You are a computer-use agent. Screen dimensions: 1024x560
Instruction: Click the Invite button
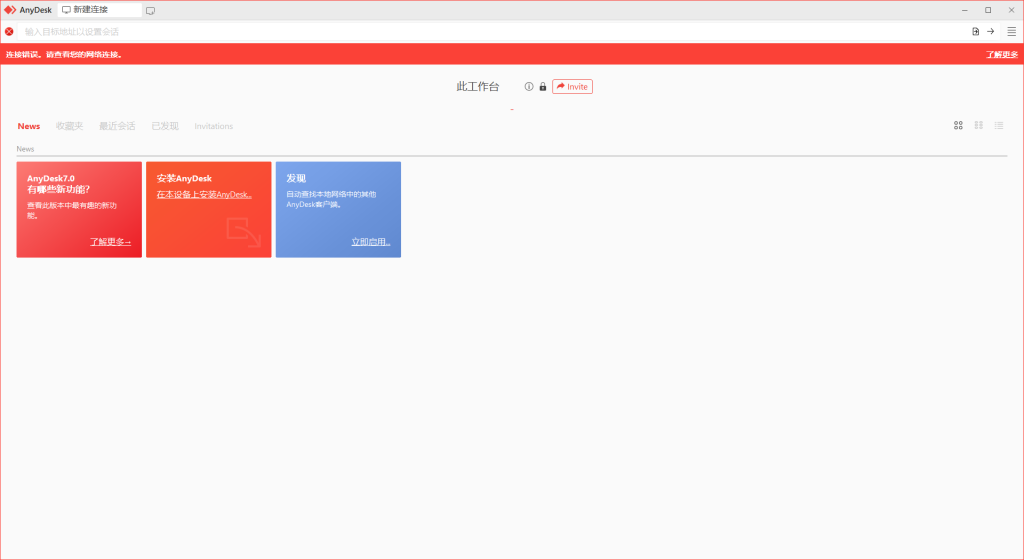tap(572, 86)
